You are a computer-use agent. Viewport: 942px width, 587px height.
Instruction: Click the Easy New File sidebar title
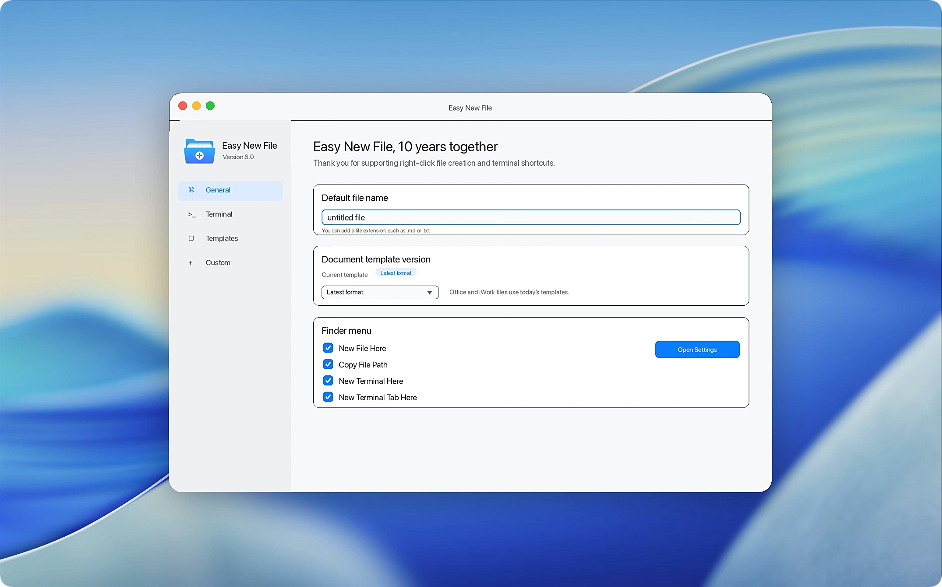point(249,145)
